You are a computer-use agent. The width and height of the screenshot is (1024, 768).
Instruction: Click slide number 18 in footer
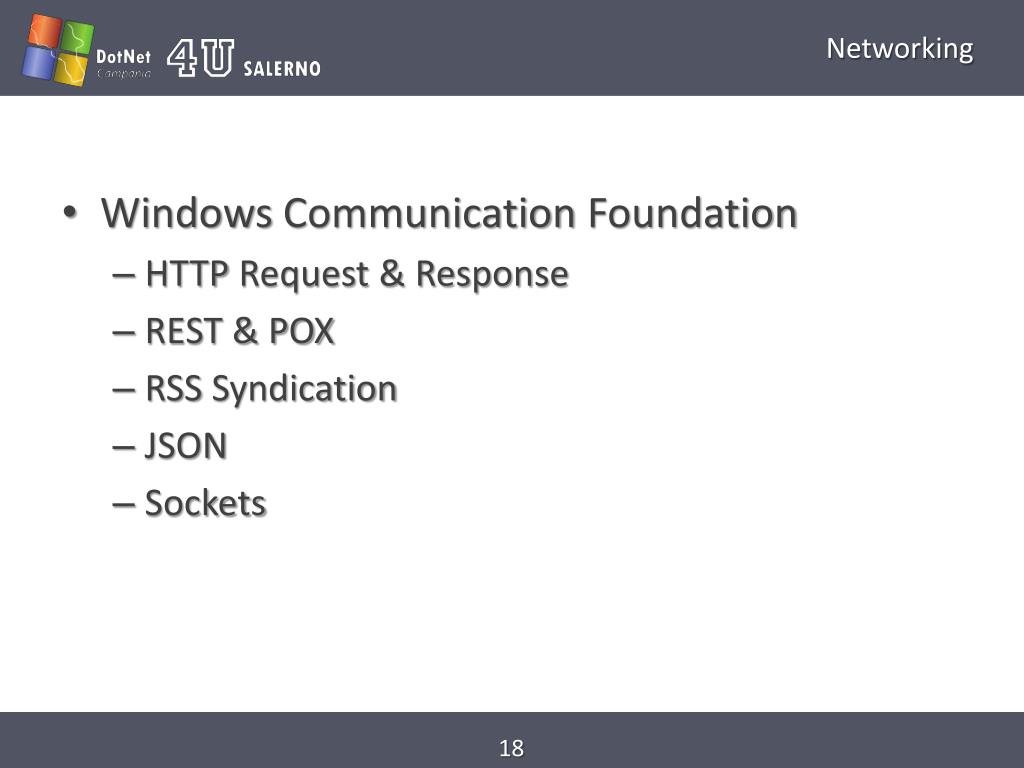[511, 748]
